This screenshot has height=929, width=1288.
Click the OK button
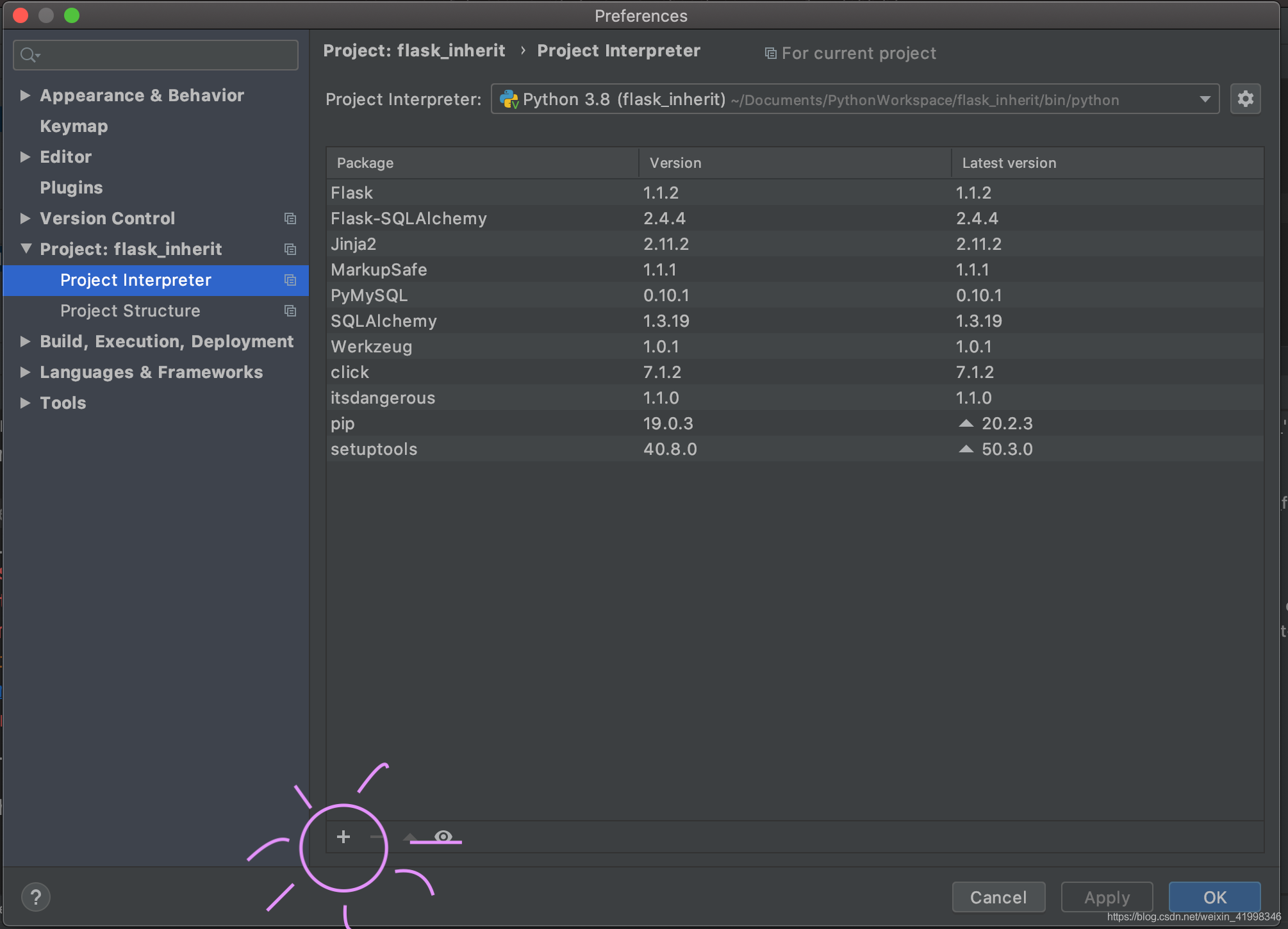coord(1214,897)
